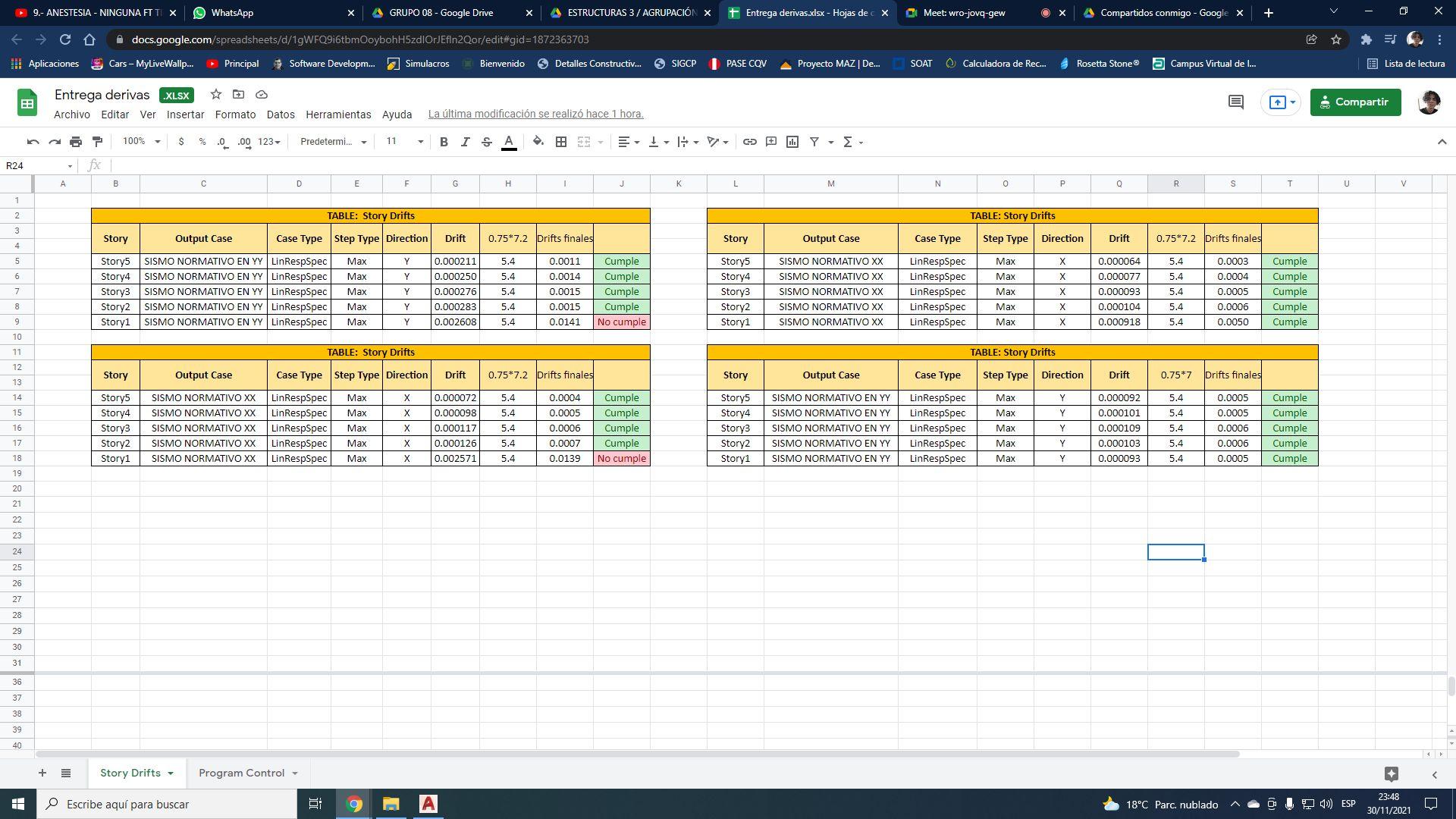Open the zoom 100% dropdown
The width and height of the screenshot is (1456, 819).
pyautogui.click(x=141, y=142)
